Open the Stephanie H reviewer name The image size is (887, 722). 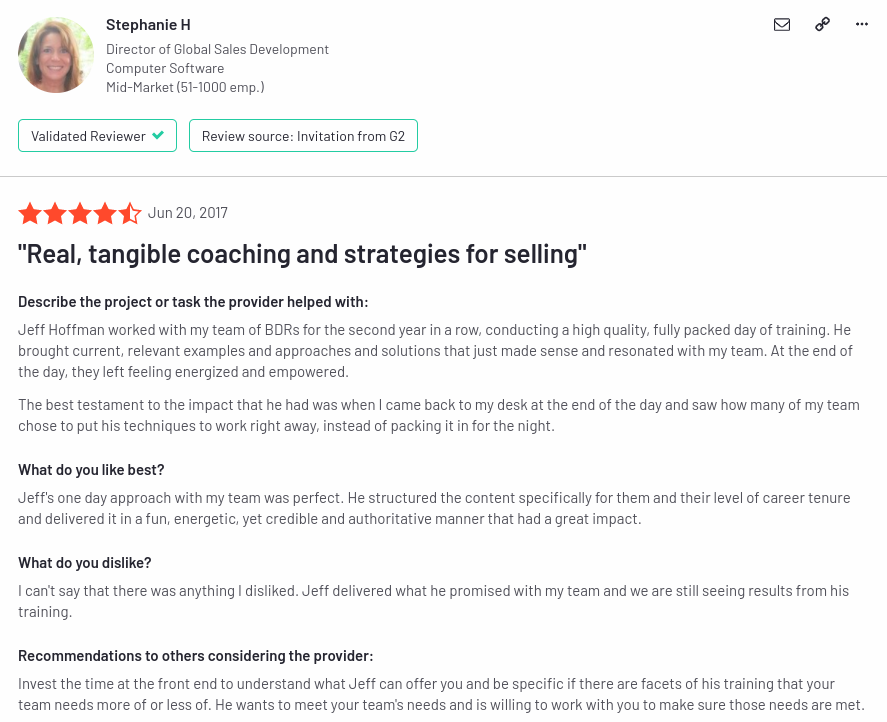148,25
